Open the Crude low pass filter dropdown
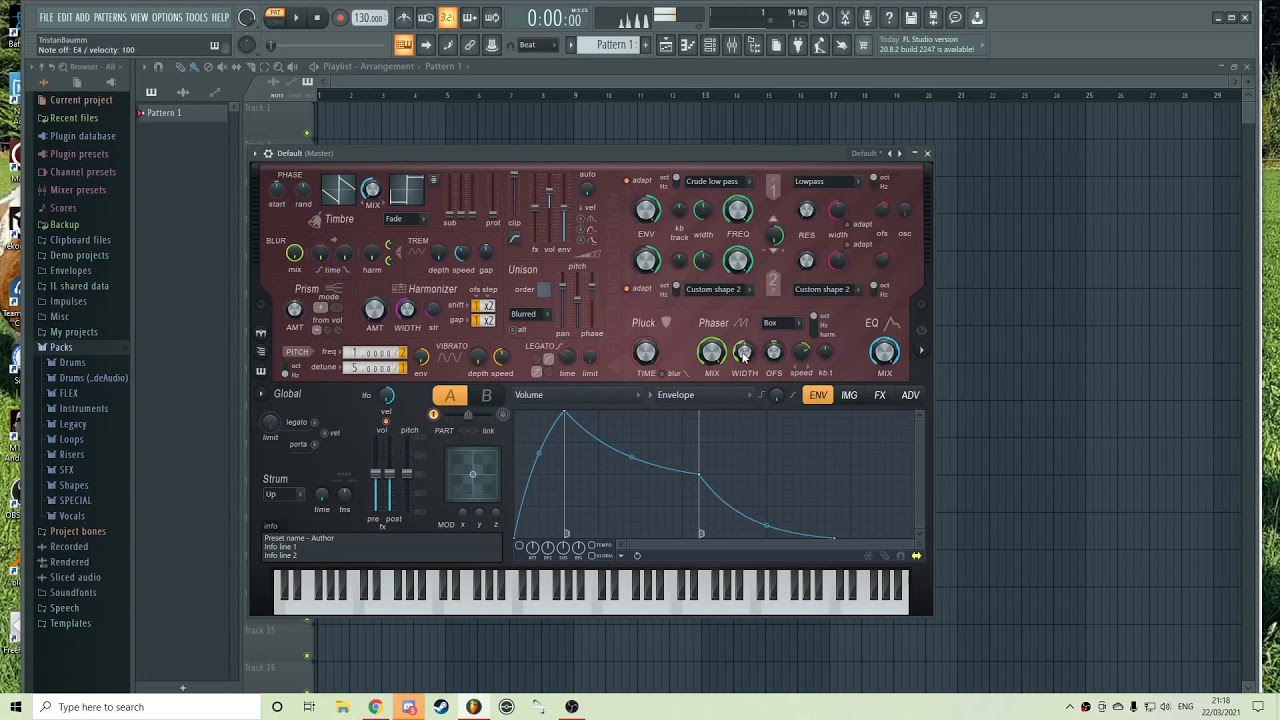The height and width of the screenshot is (720, 1280). [717, 181]
